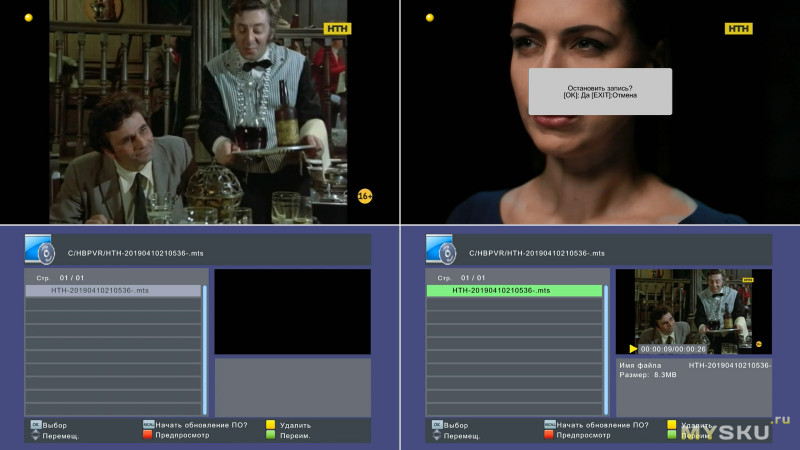Click the blue scrollbar next to the green-highlighted row
This screenshot has height=450, width=800.
pos(606,350)
